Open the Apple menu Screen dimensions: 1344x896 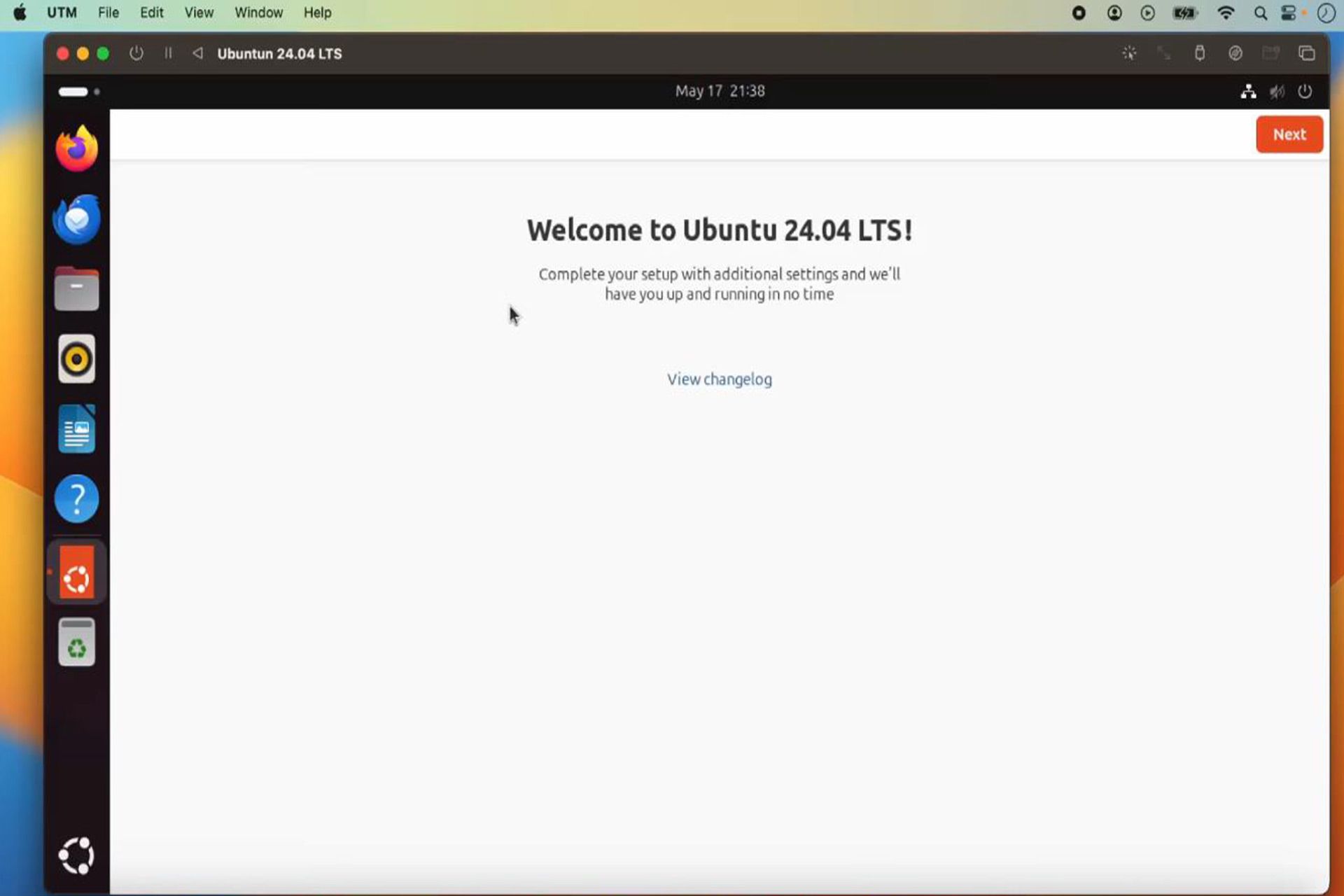point(20,13)
